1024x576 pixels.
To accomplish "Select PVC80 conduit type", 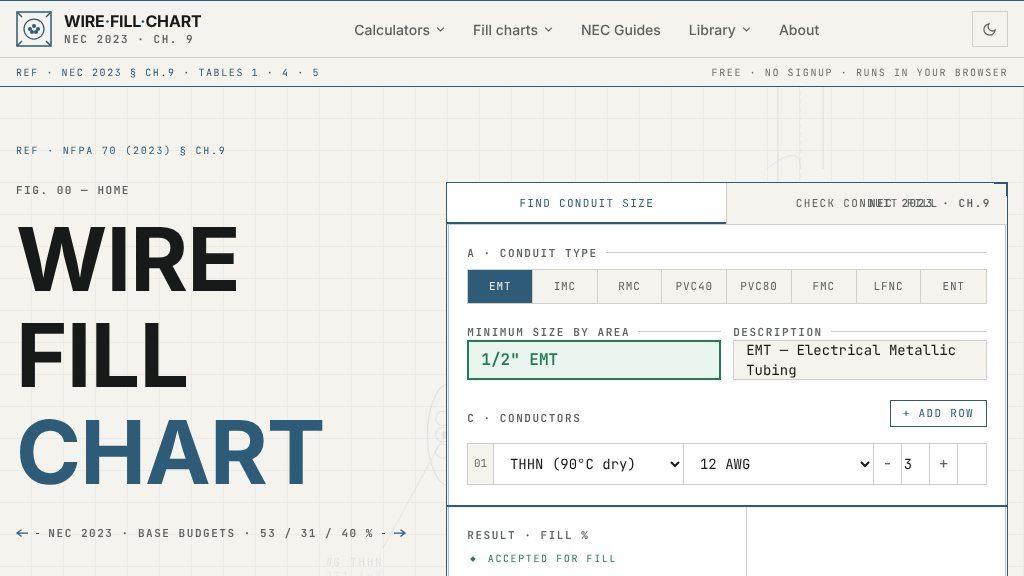I will 758,286.
